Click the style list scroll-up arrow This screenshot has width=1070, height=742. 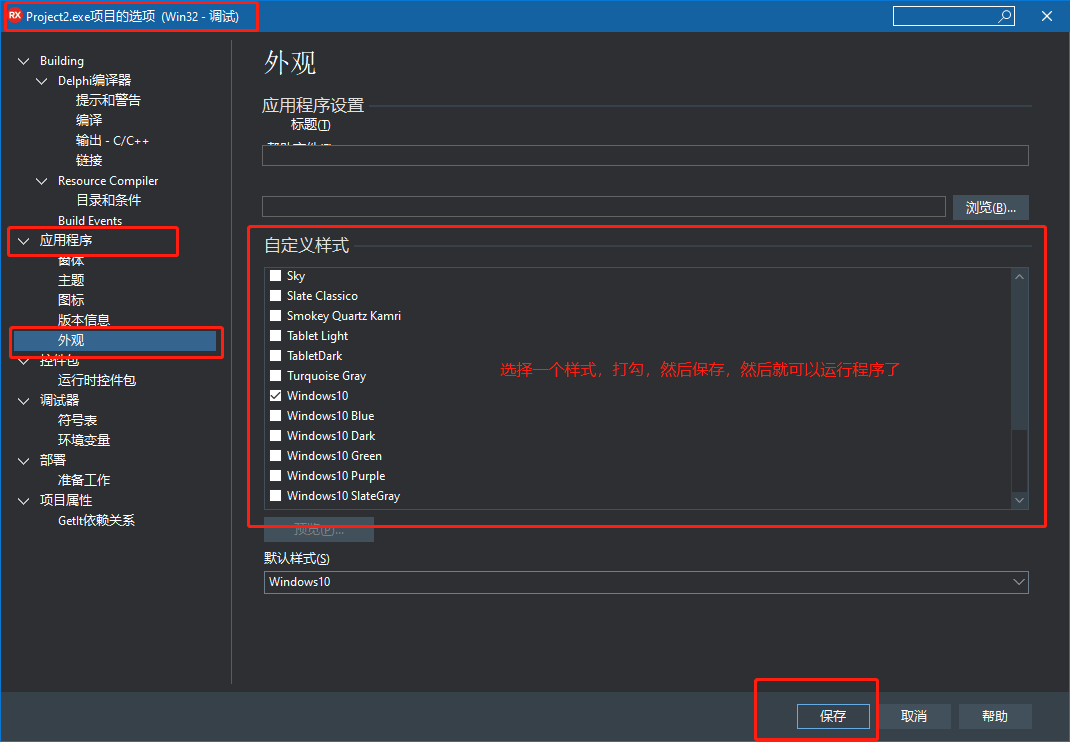click(x=1020, y=276)
